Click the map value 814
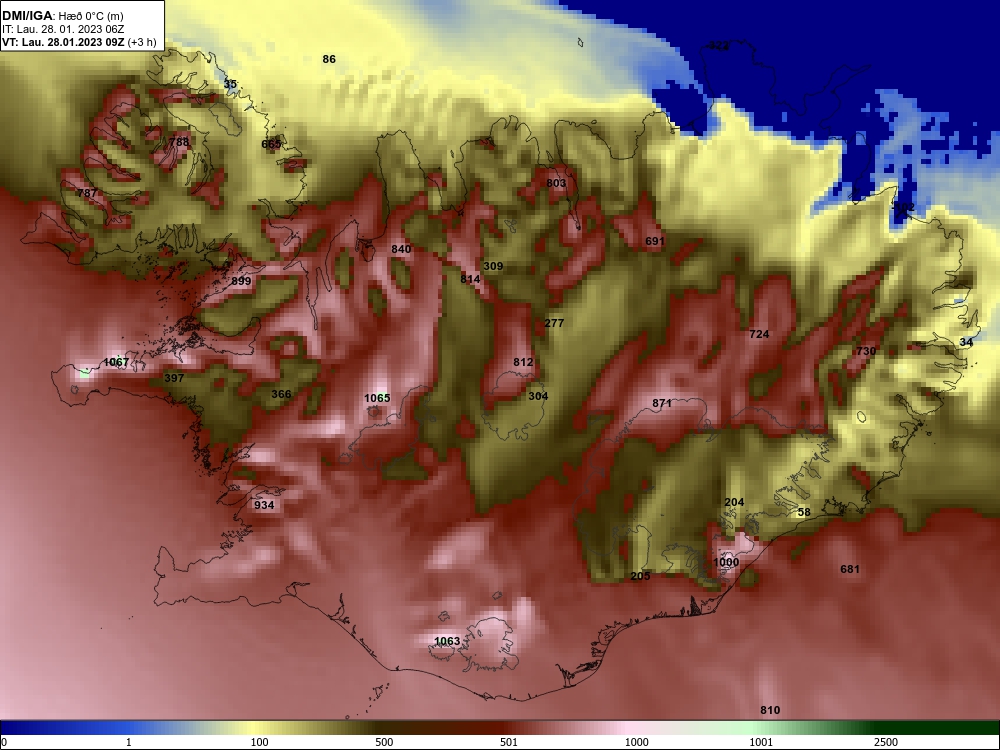Image resolution: width=1000 pixels, height=750 pixels. (470, 279)
